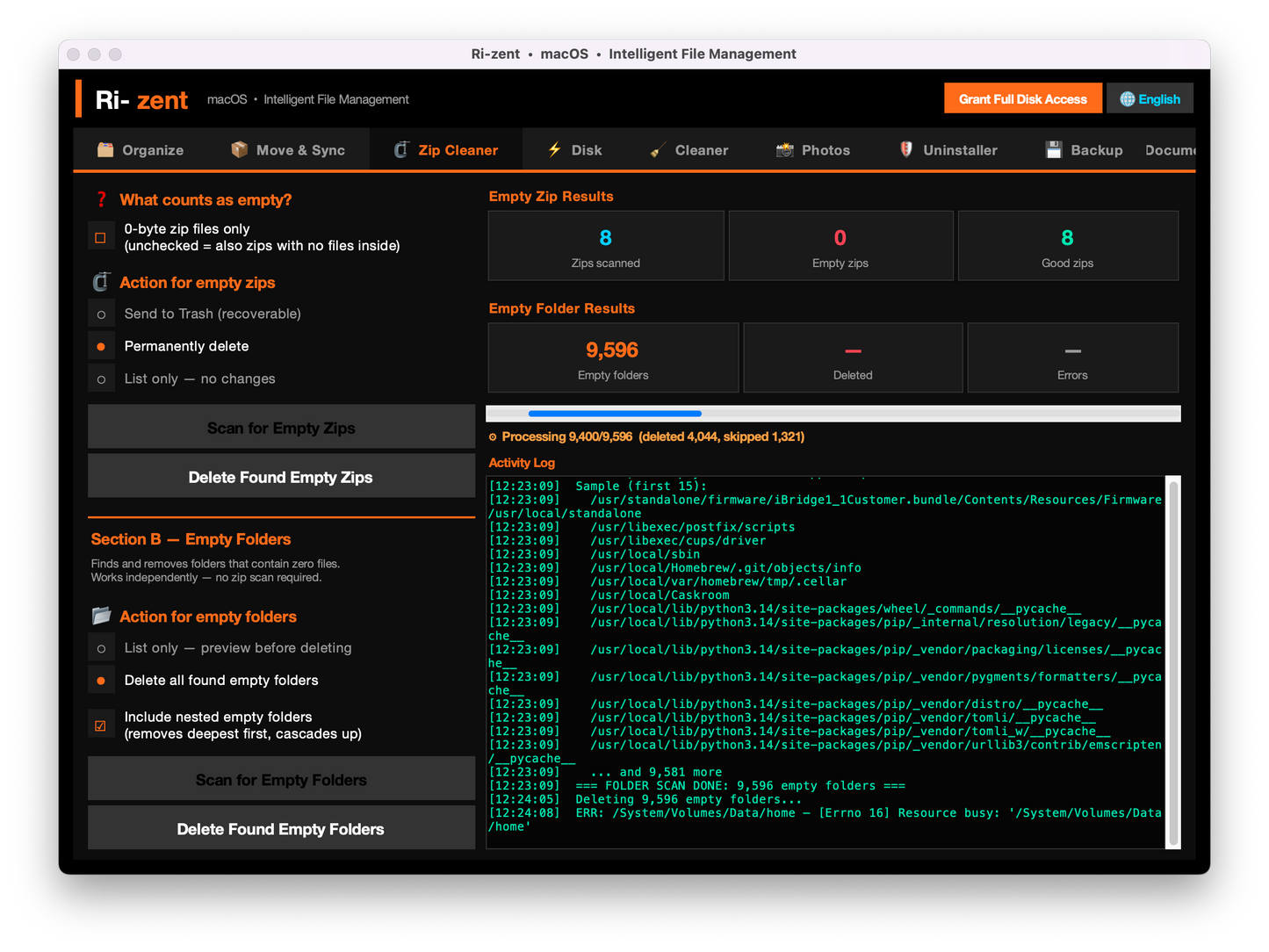Switch to the Cleaner tab
This screenshot has width=1269, height=952.
[689, 150]
